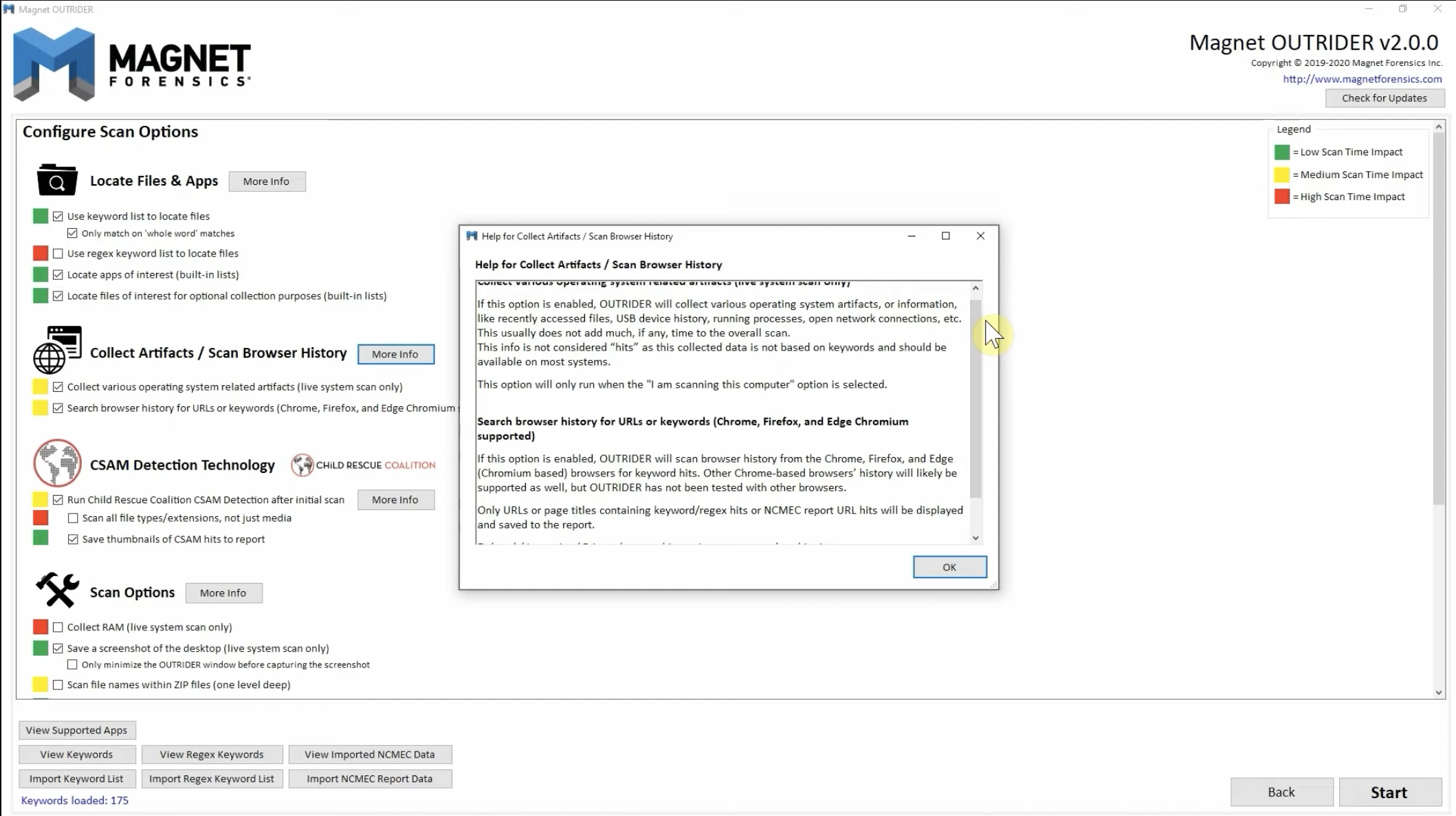Open More Info for Scan Options

[x=223, y=593]
